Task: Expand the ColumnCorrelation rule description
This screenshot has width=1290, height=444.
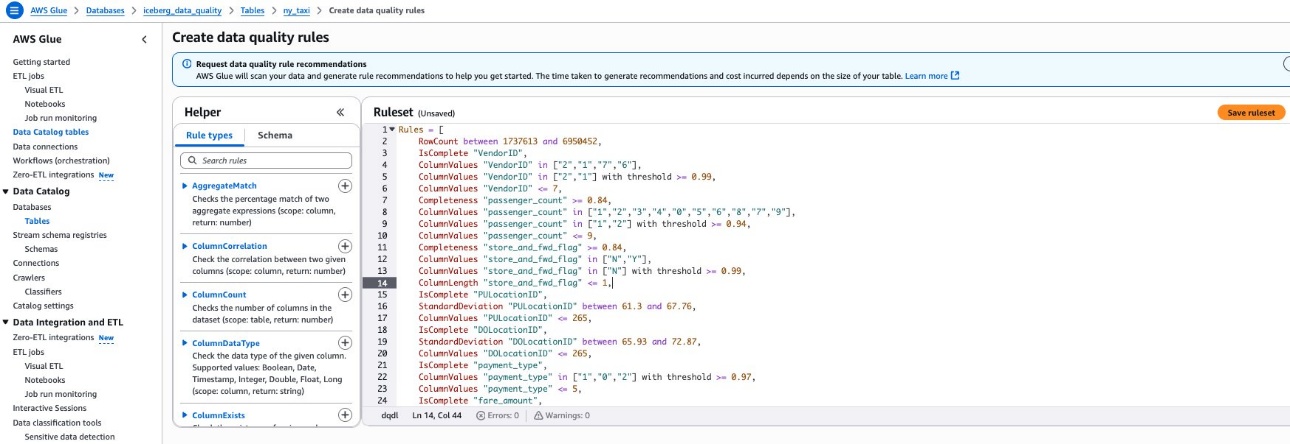Action: coord(185,246)
